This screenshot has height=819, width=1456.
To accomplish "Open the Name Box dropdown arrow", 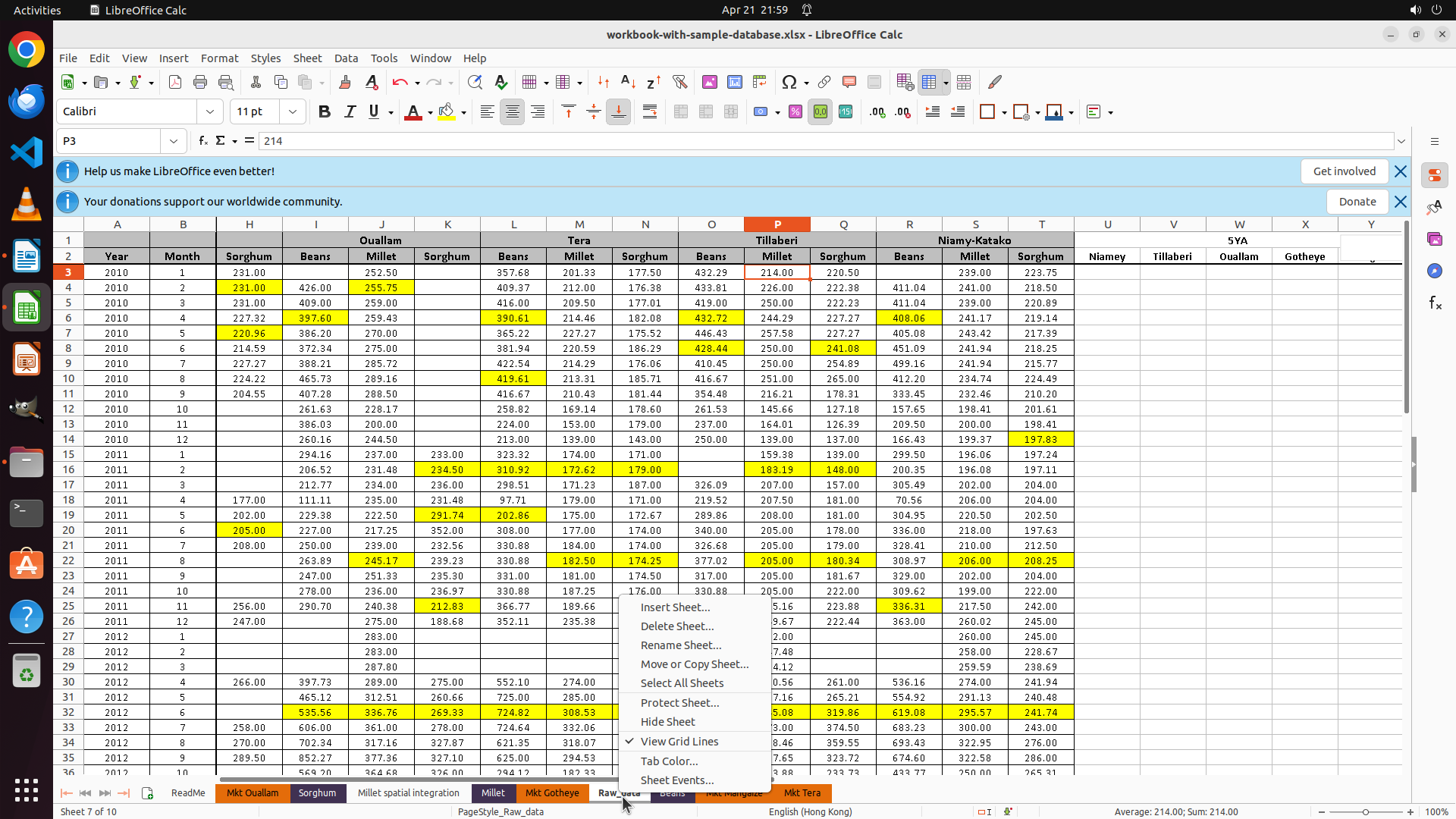I will pos(174,141).
